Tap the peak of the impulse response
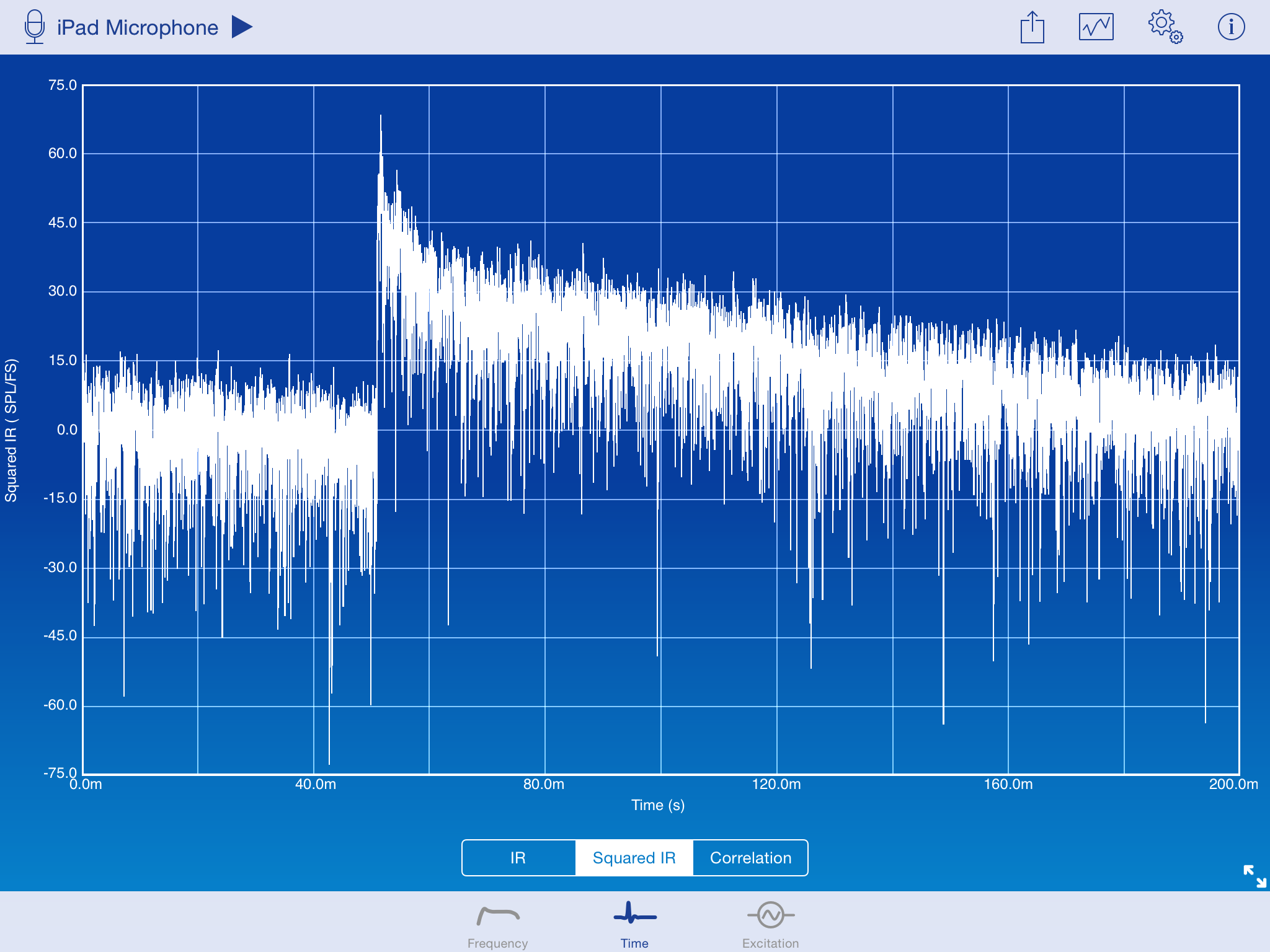This screenshot has height=952, width=1270. coord(380,118)
